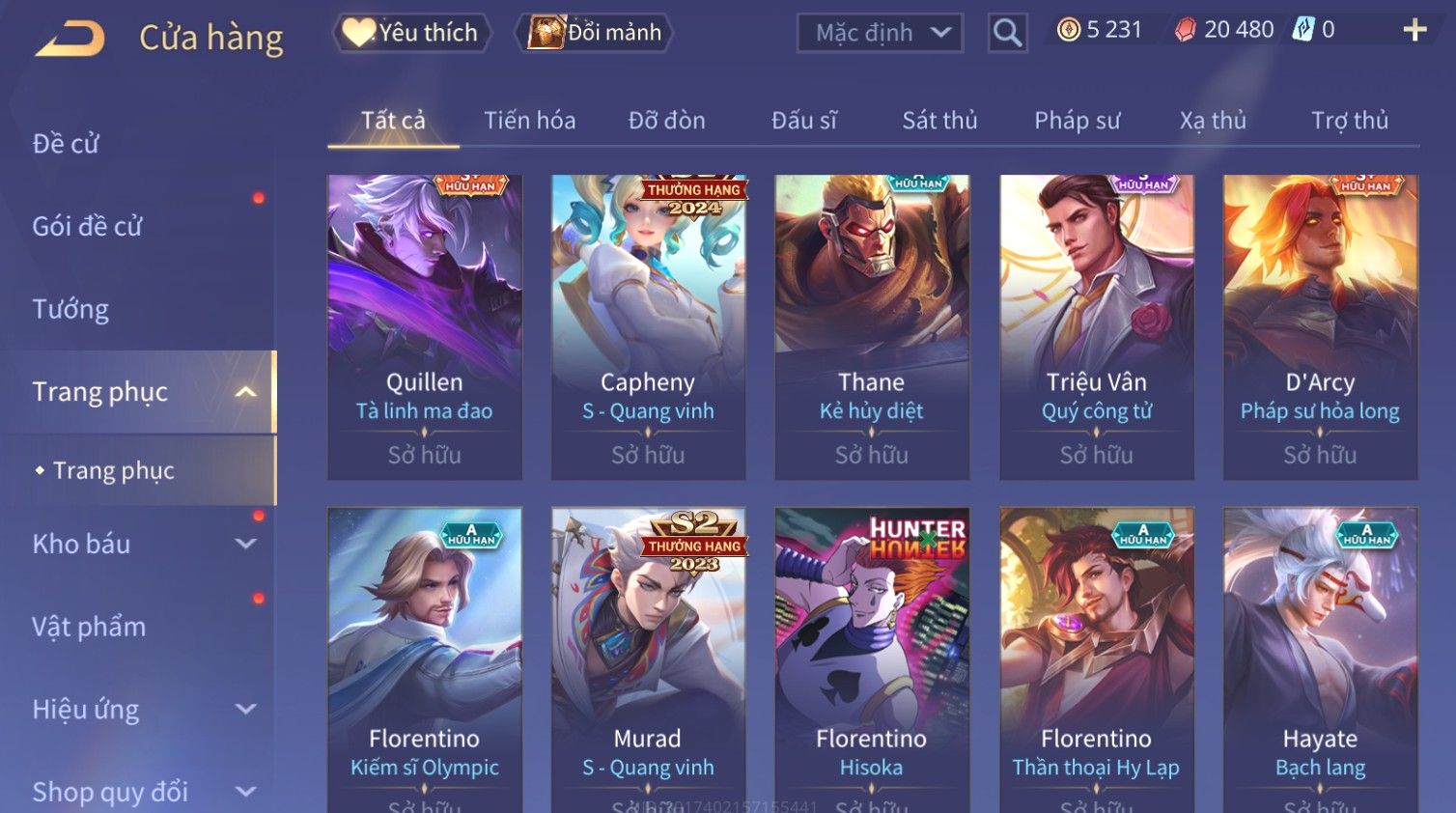Go to Gói đề cử section
The width and height of the screenshot is (1456, 813).
[87, 226]
